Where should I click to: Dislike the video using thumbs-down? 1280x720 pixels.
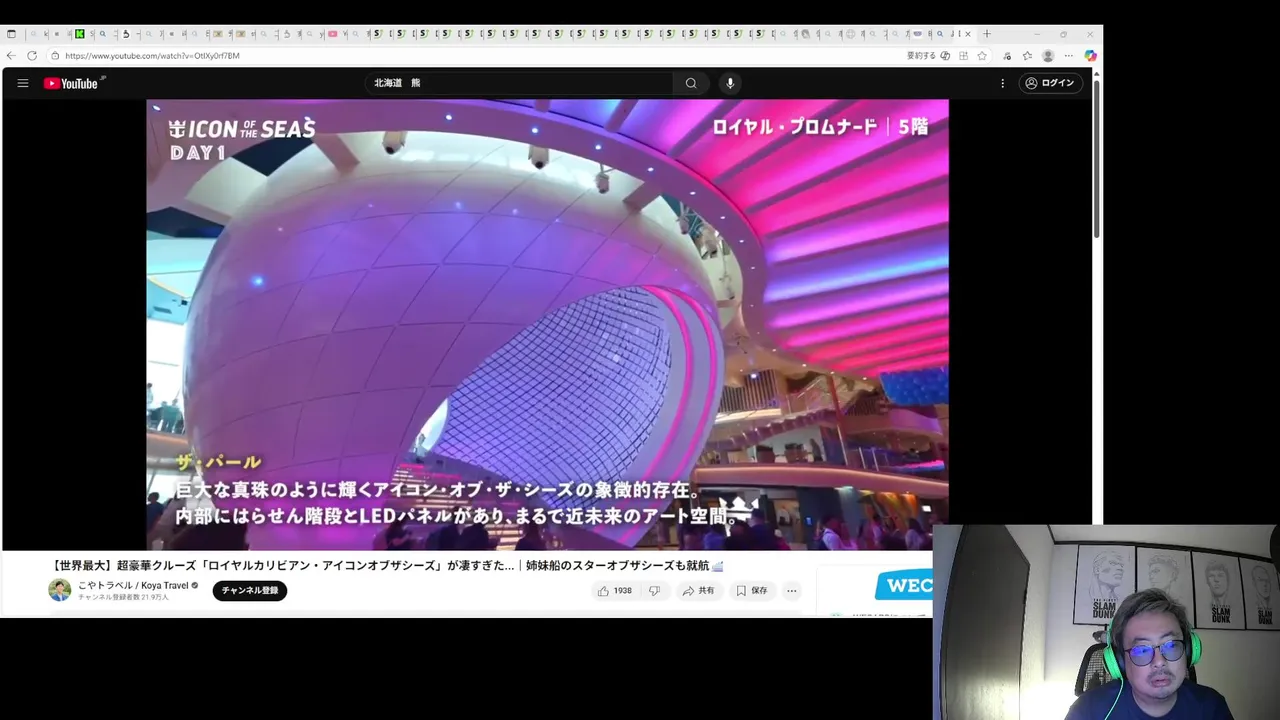coord(654,591)
